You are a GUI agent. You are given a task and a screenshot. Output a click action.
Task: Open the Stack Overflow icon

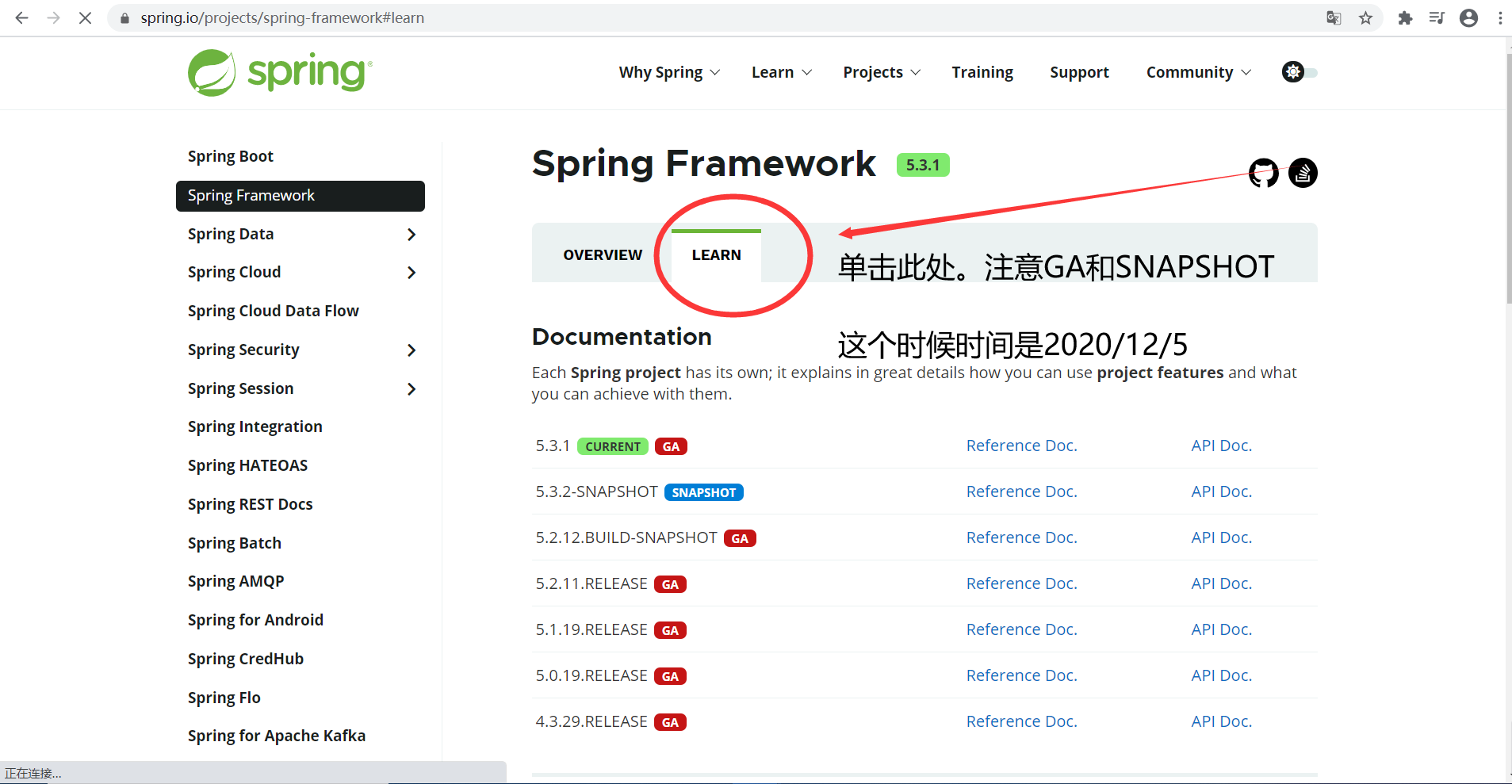point(1303,172)
